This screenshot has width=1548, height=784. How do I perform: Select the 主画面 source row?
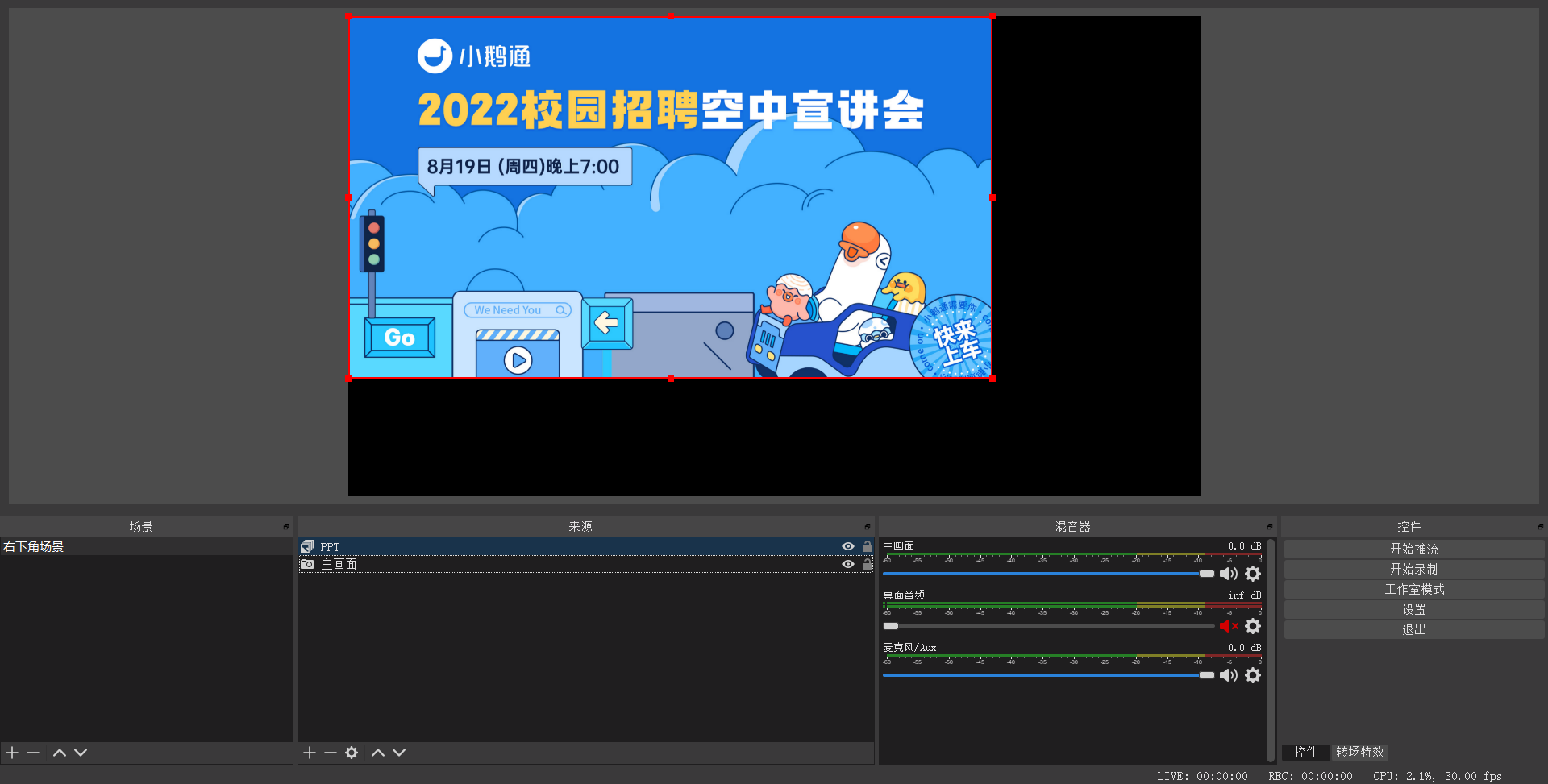tap(586, 564)
